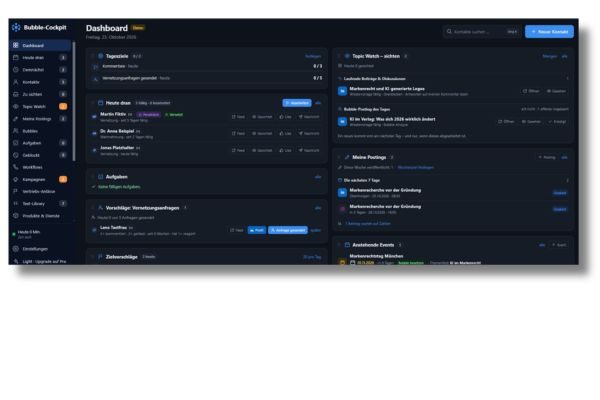This screenshot has height=400, width=600.
Task: Click the Neuer Kontakt button
Action: (x=549, y=32)
